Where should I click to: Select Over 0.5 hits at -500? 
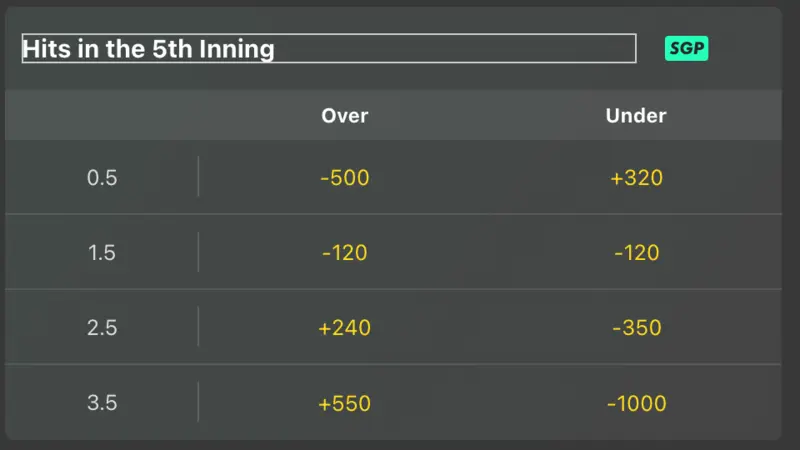pos(345,178)
